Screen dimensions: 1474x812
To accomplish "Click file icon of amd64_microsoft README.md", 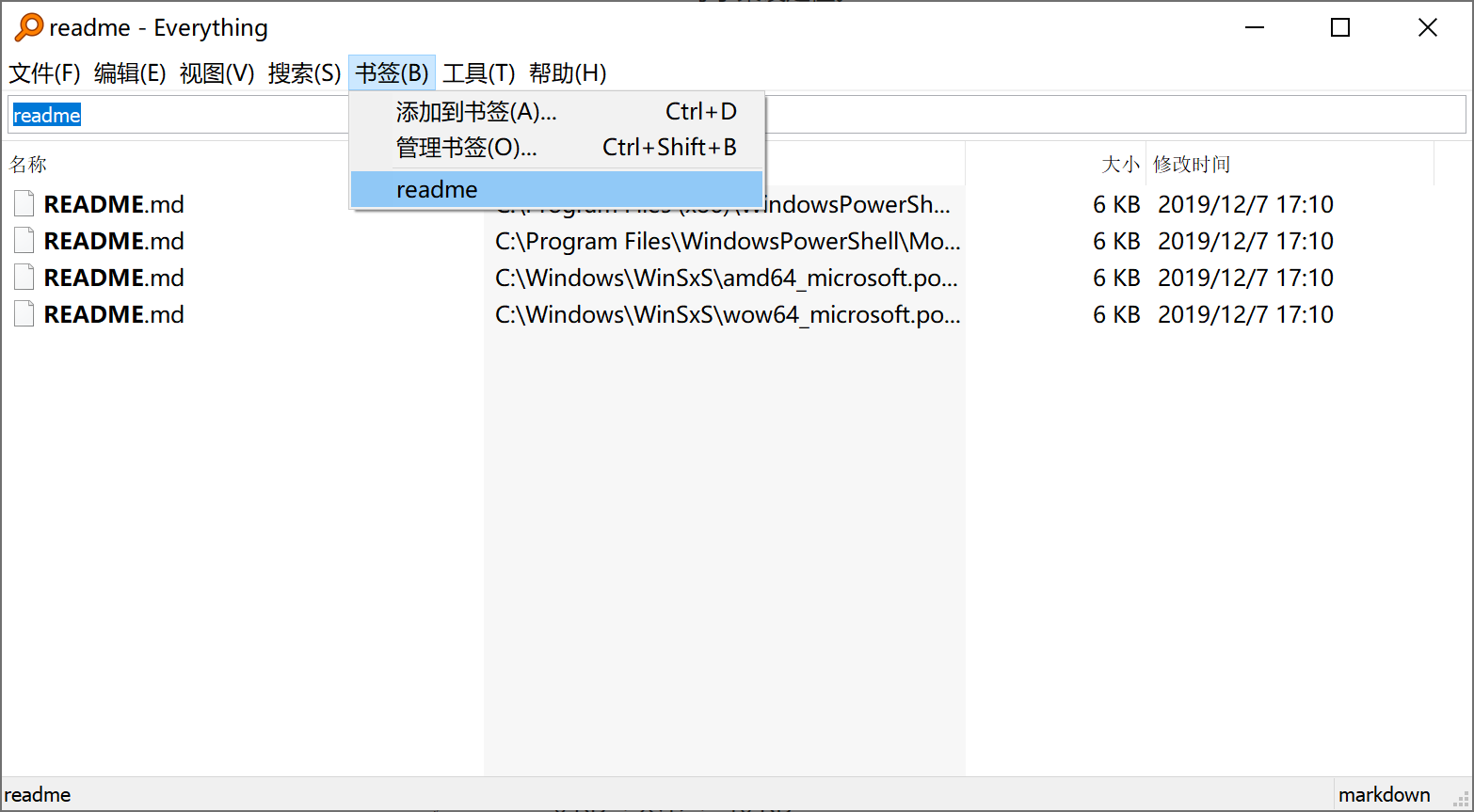I will [x=24, y=278].
